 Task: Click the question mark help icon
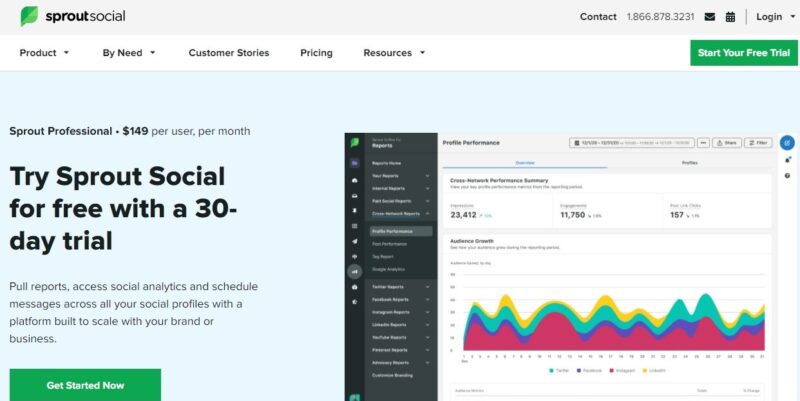tap(787, 176)
